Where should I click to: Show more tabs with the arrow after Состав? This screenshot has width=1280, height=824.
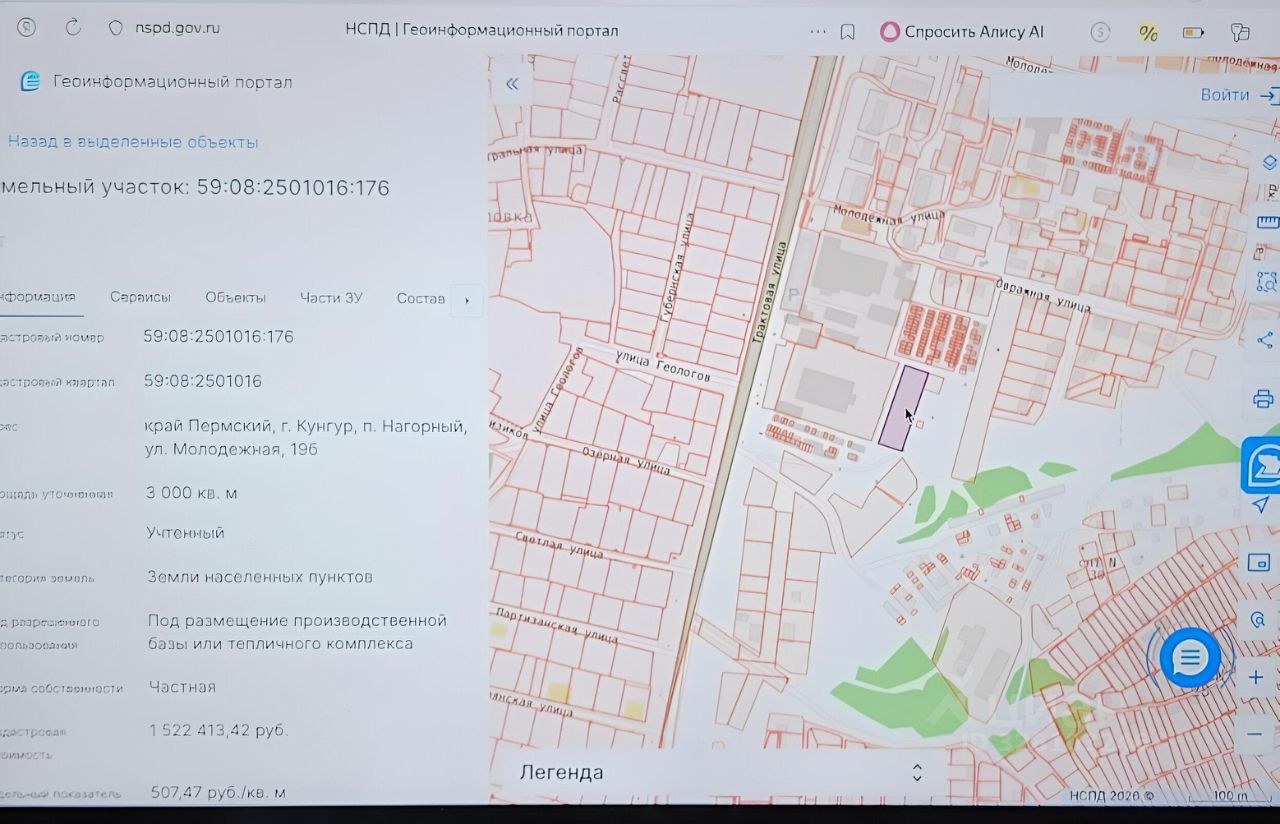point(467,300)
